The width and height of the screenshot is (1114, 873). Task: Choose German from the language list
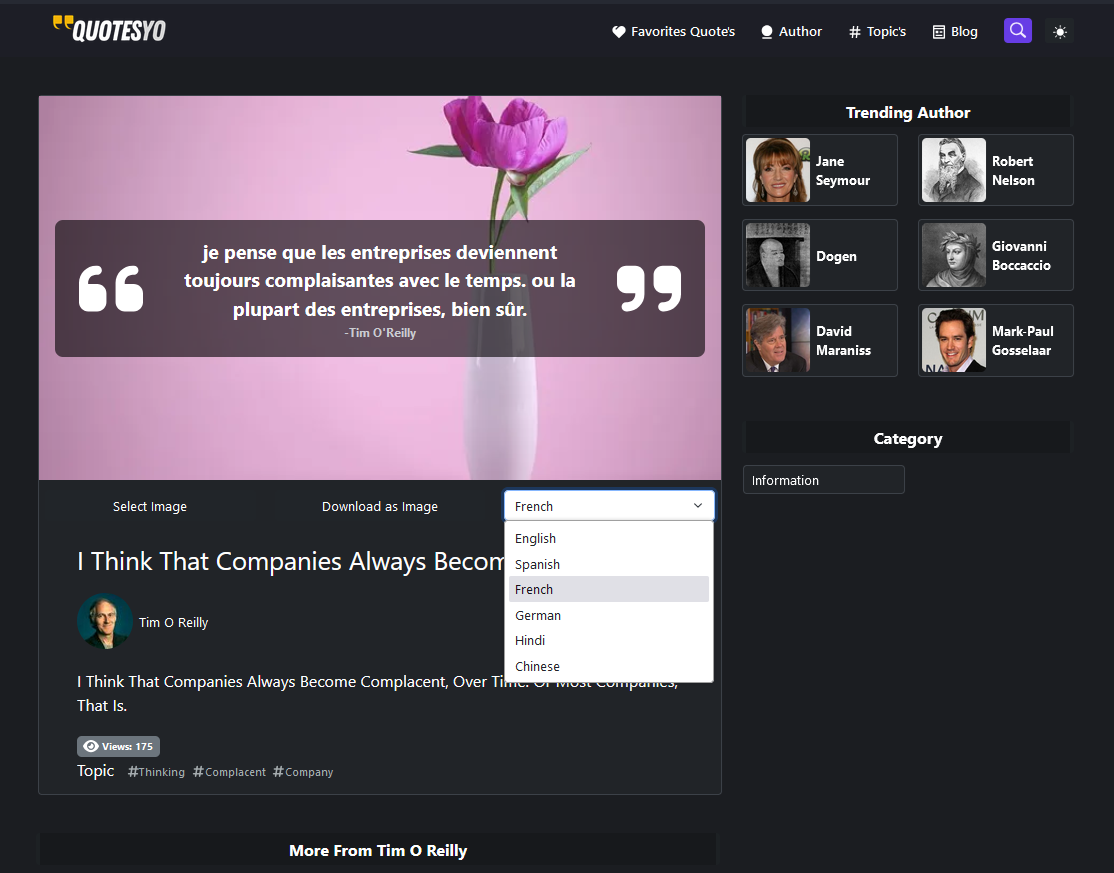[609, 615]
